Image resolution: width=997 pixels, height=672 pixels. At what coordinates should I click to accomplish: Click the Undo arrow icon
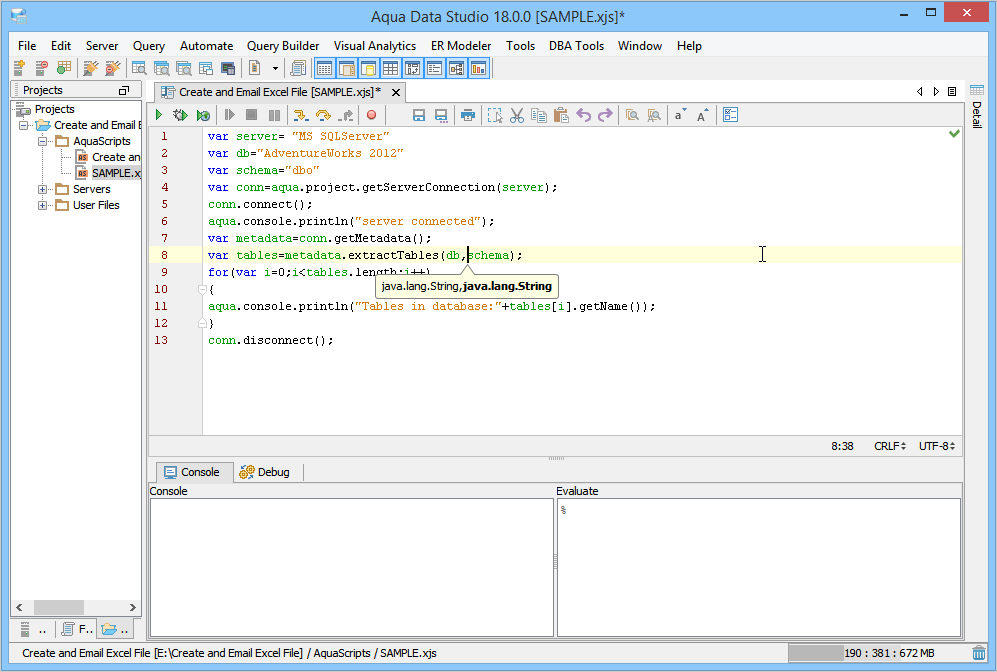tap(584, 116)
